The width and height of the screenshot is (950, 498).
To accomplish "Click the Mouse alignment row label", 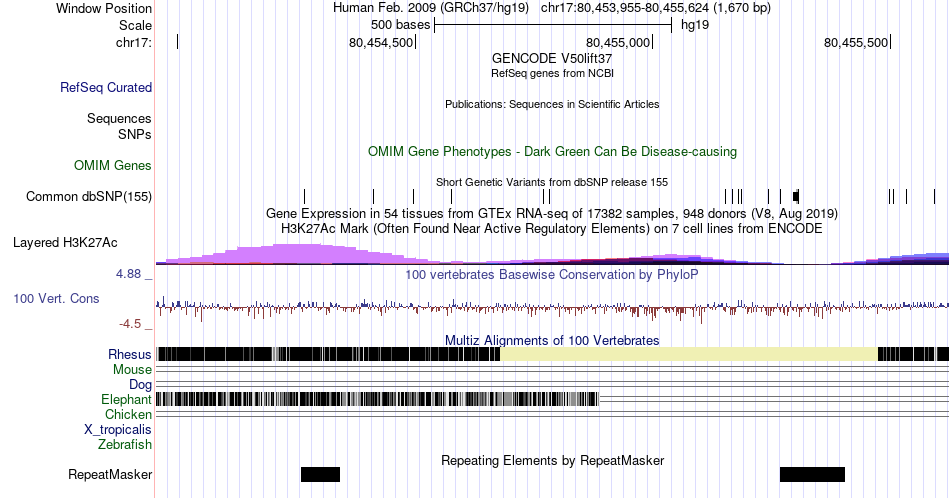I will point(132,370).
